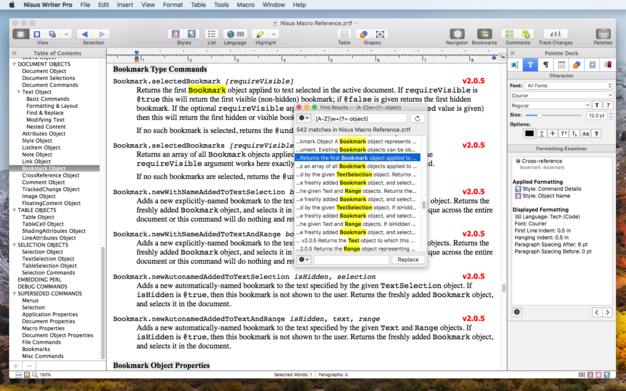Go to previous item in Formatting Examiner
This screenshot has height=391, width=626.
click(597, 312)
